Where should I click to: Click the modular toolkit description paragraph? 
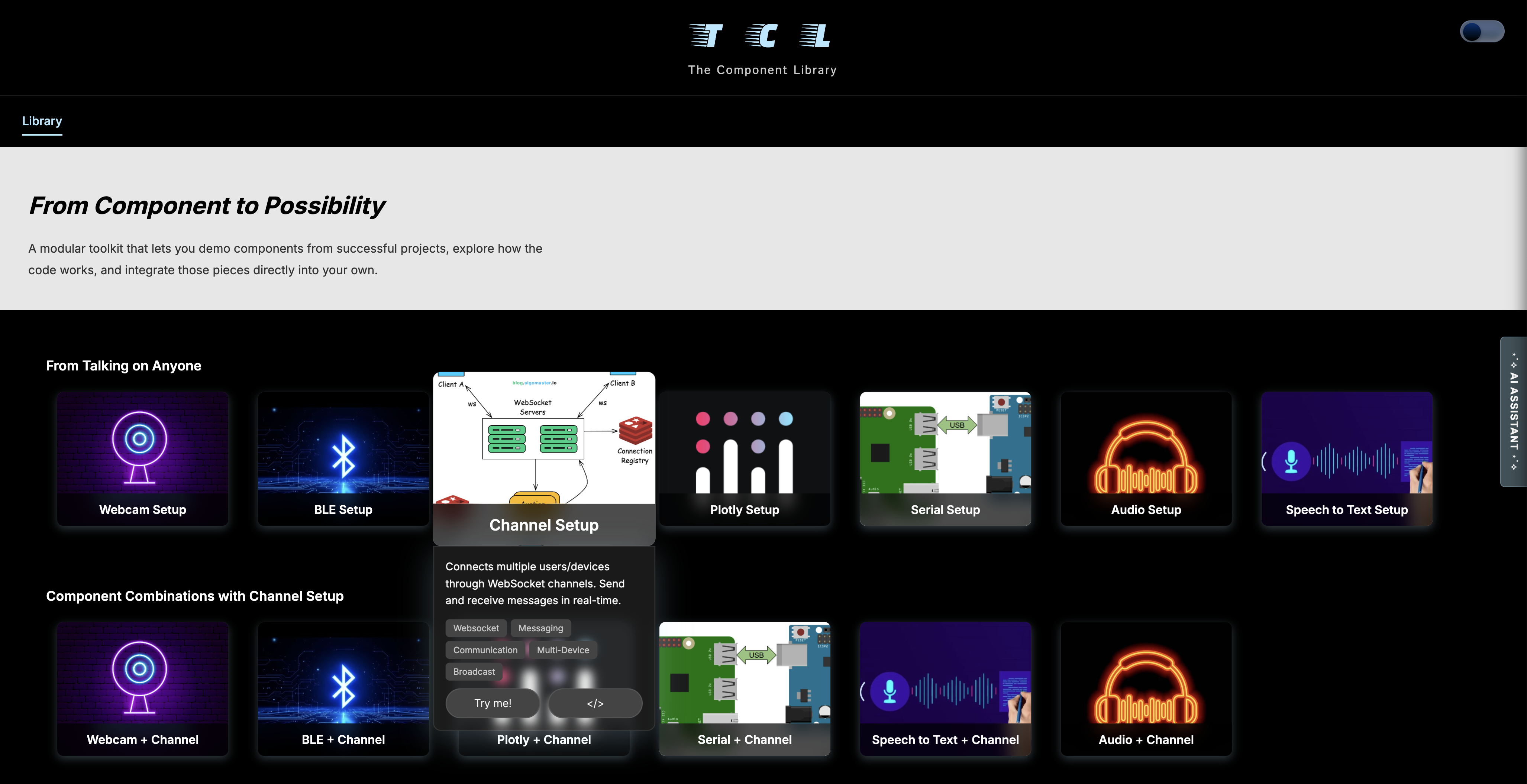coord(285,259)
